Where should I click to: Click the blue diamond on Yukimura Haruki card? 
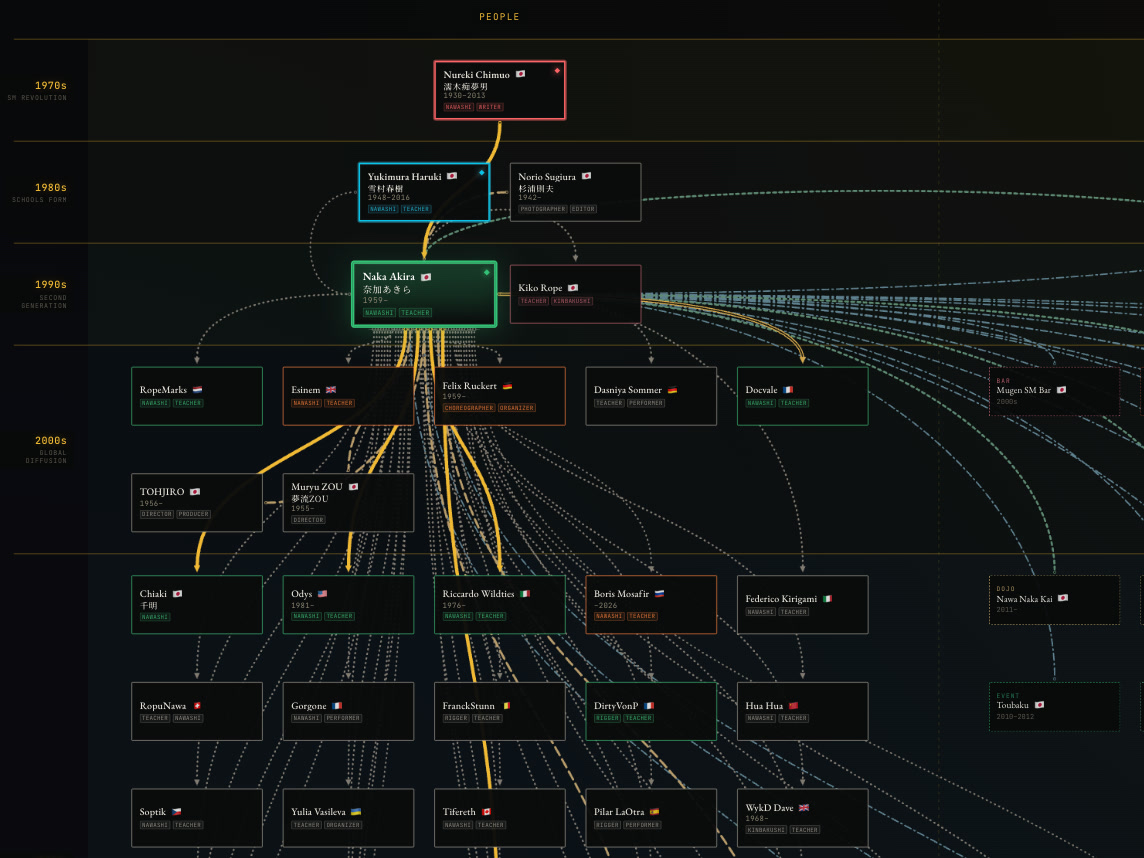[482, 173]
